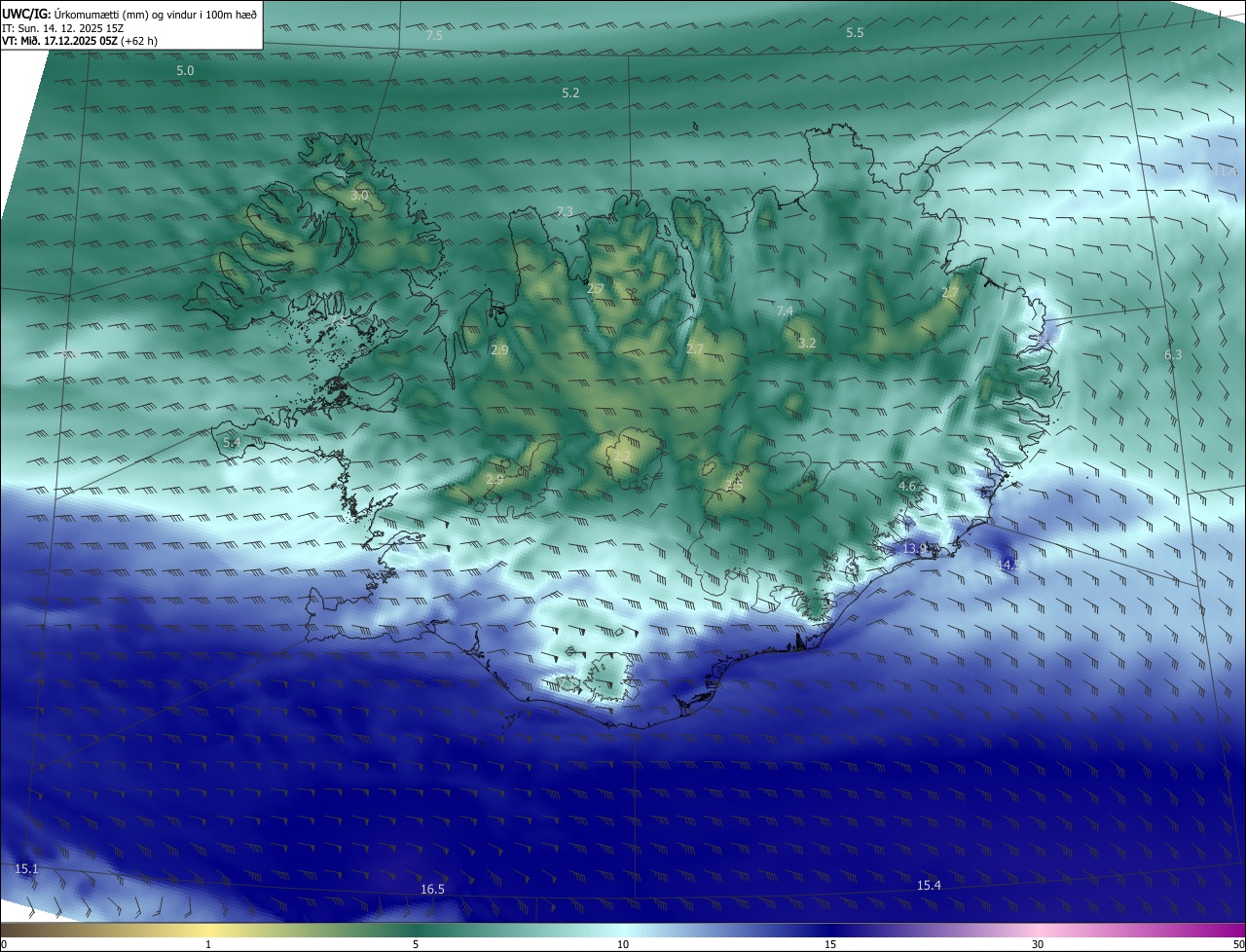
Task: Click the 5.5 value label on the map
Action: [x=855, y=32]
